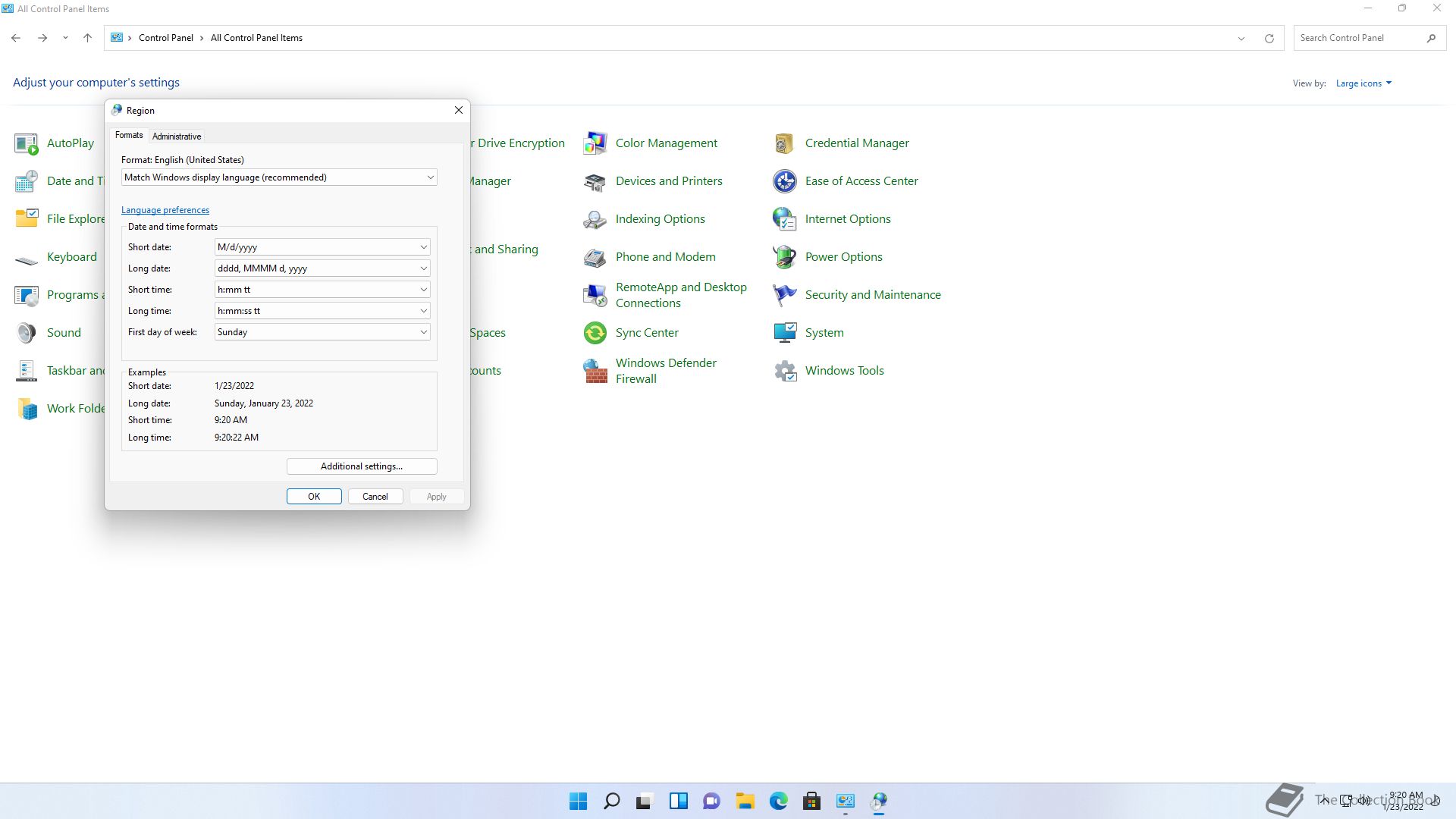Open Work Folders icon
Viewport: 1456px width, 819px height.
(27, 409)
